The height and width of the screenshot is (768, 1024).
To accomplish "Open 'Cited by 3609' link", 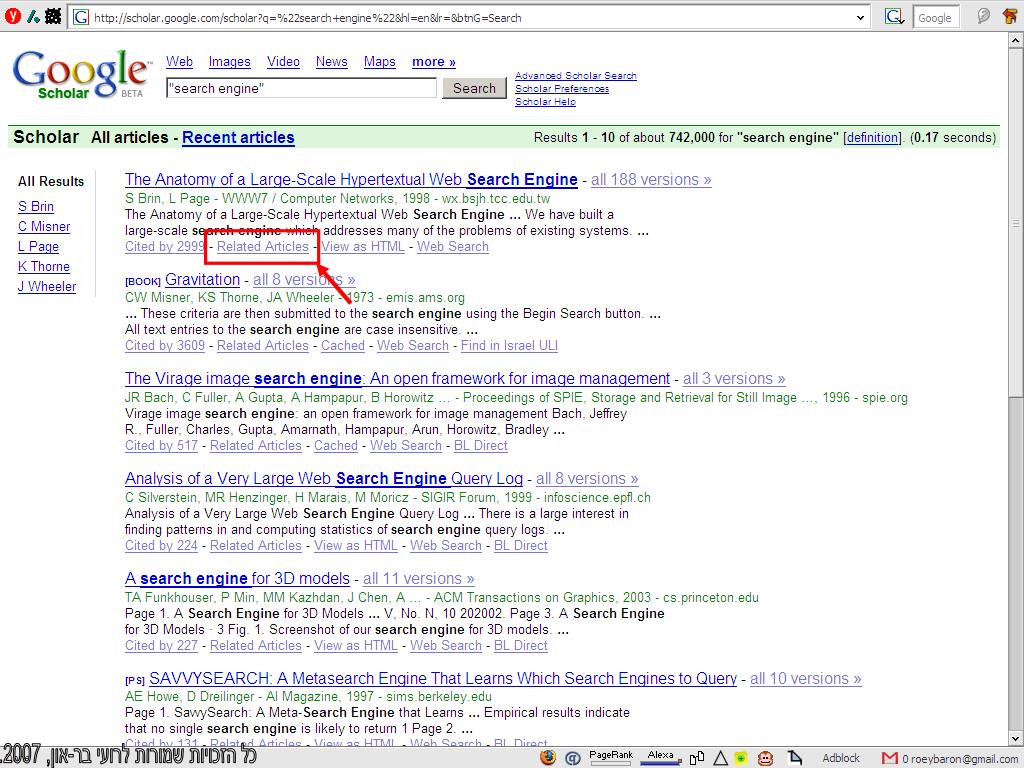I will (165, 346).
